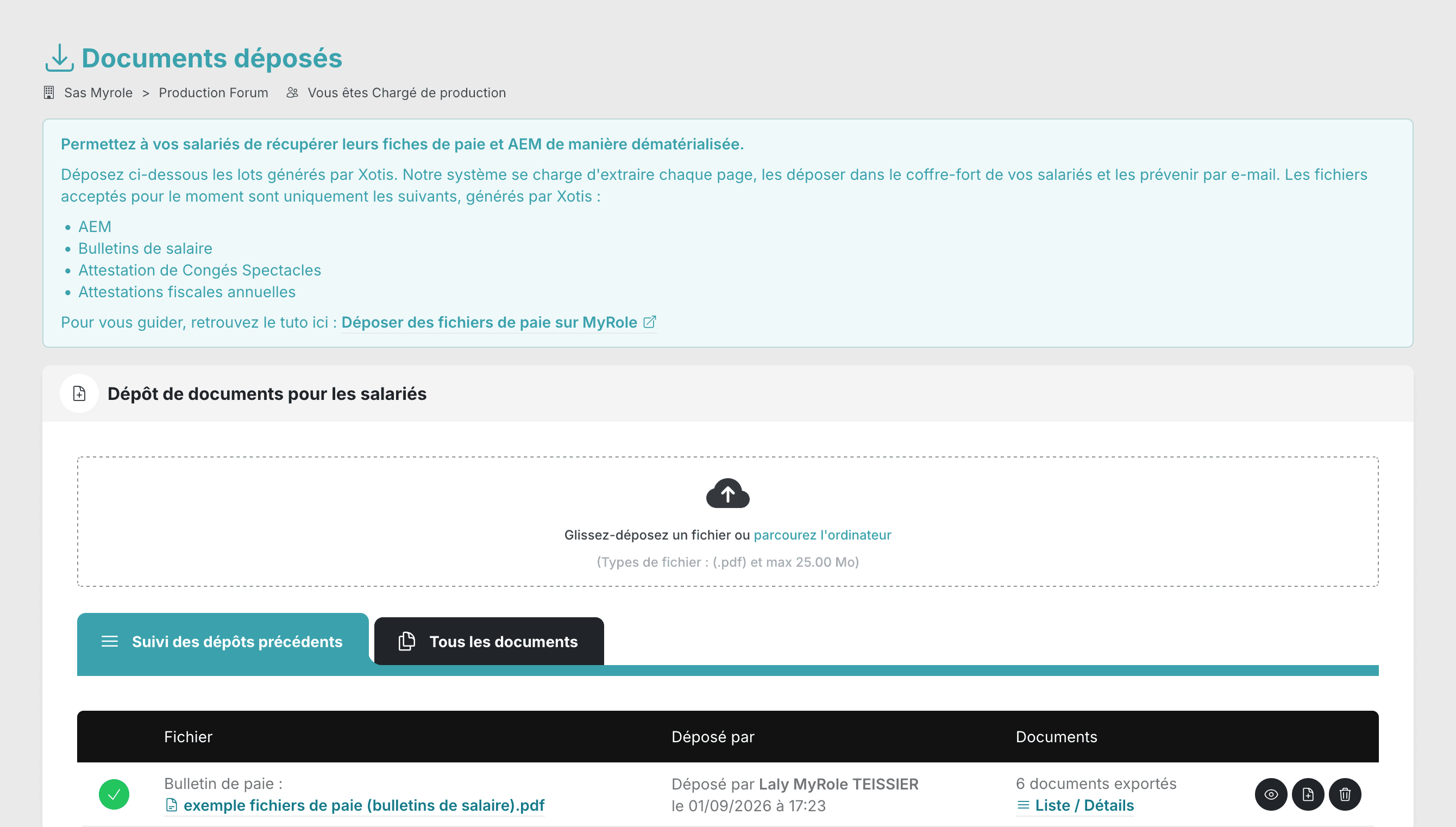Open Suivi des dépôts précédents tab

coord(223,641)
